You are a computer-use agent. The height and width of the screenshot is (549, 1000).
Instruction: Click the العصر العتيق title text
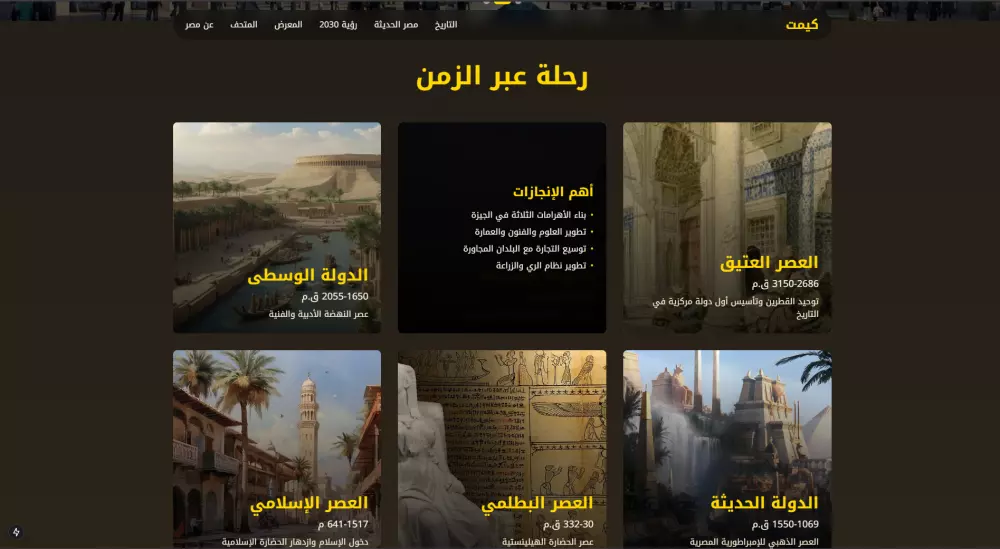[769, 263]
